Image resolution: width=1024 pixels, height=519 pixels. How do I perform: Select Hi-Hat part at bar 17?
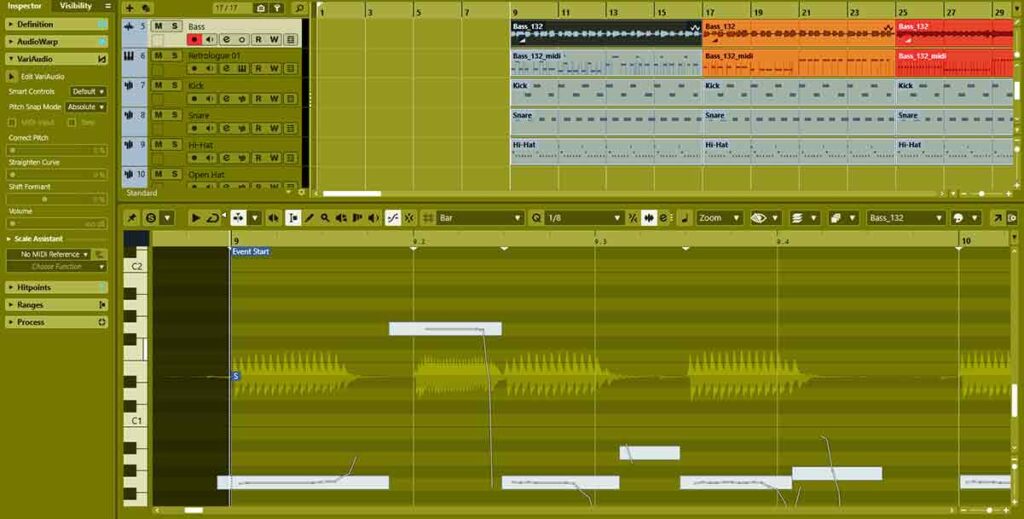[x=799, y=151]
